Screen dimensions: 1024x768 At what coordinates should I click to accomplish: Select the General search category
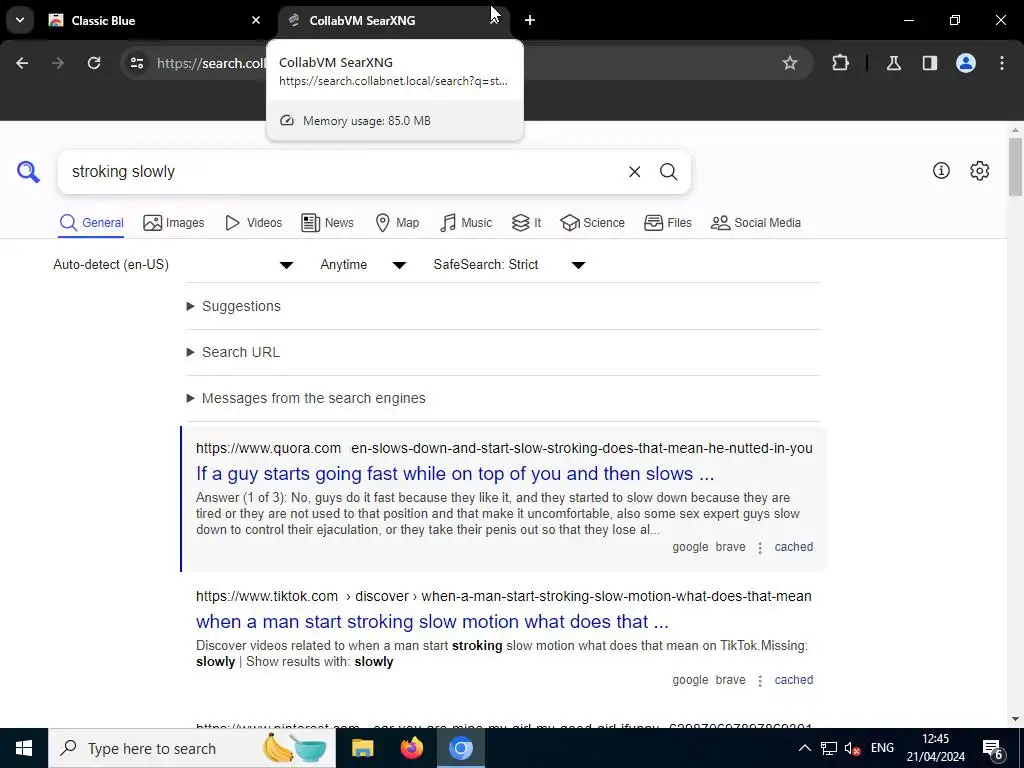click(x=91, y=223)
